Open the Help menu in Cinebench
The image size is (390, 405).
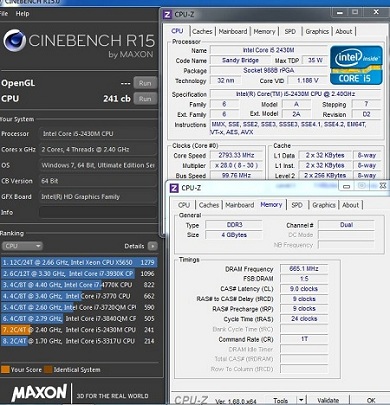22,14
